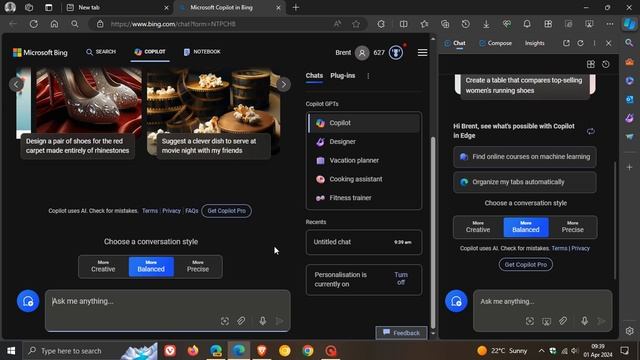This screenshot has width=640, height=360.
Task: Select More Creative style in sidebar
Action: tap(478, 227)
